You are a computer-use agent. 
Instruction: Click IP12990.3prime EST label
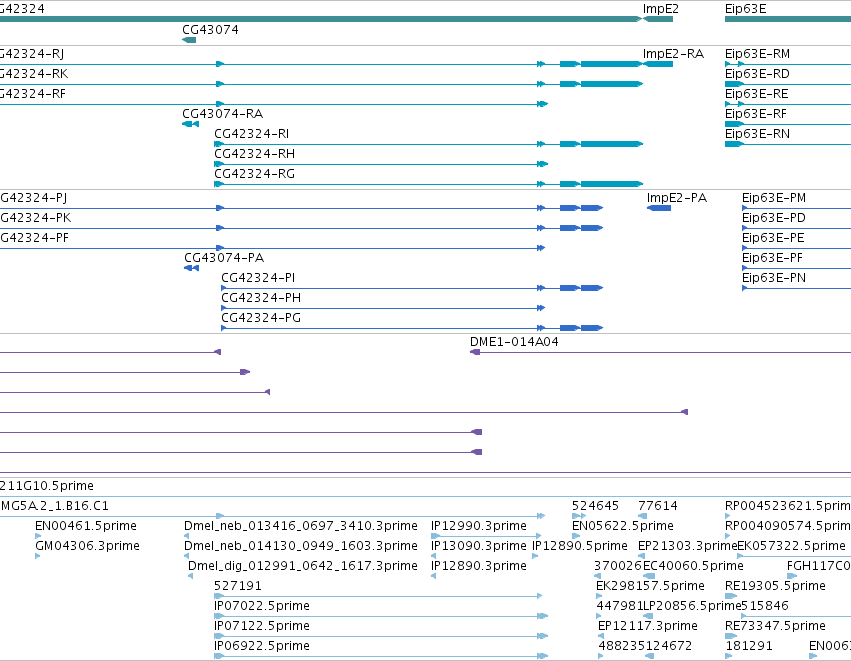pyautogui.click(x=479, y=526)
